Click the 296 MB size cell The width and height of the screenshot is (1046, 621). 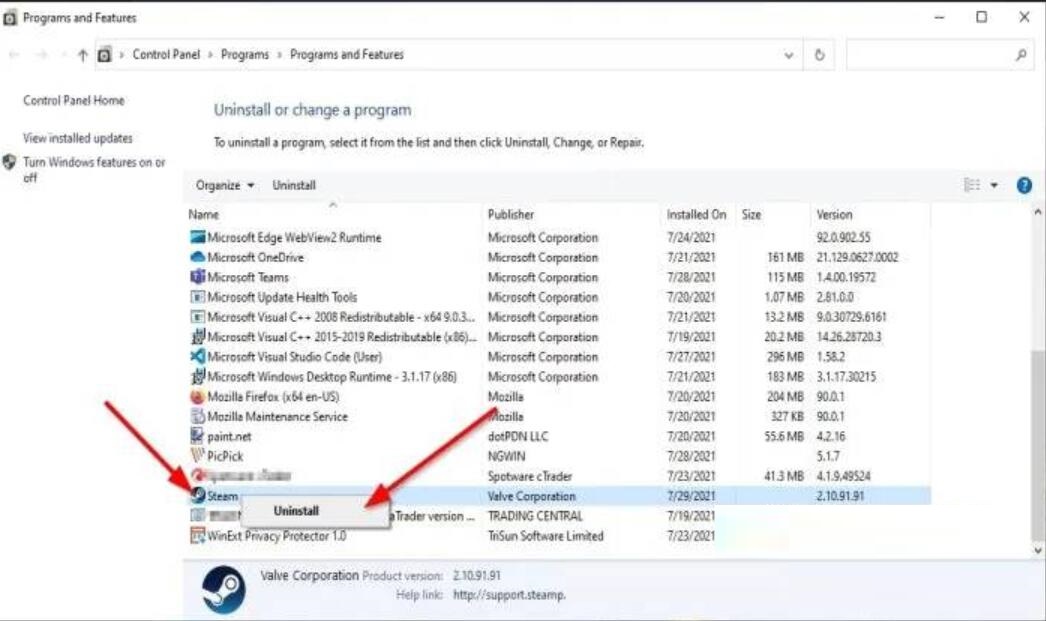(784, 356)
